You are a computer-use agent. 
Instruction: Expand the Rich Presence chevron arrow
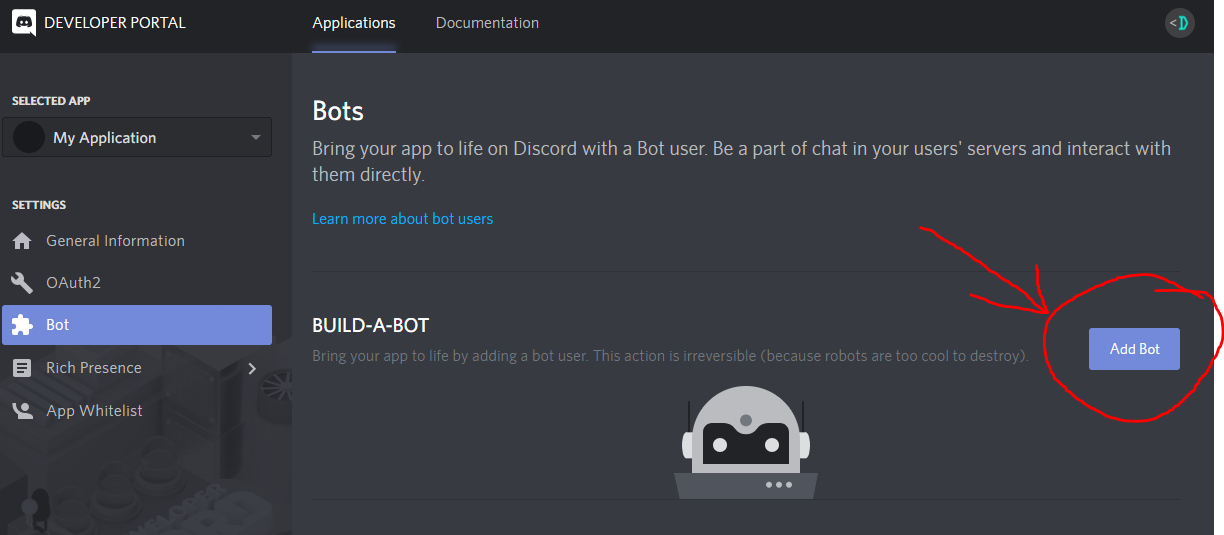click(252, 368)
